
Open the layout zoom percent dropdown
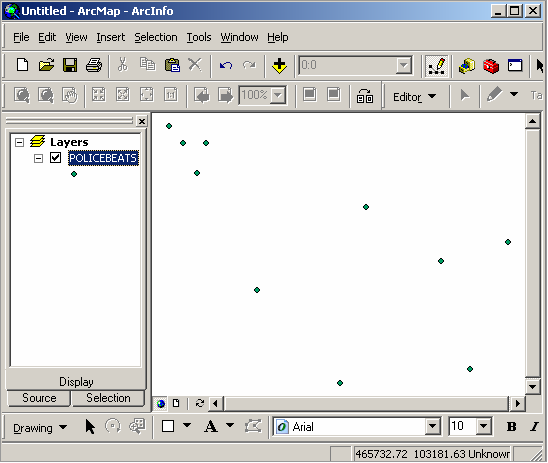[278, 95]
